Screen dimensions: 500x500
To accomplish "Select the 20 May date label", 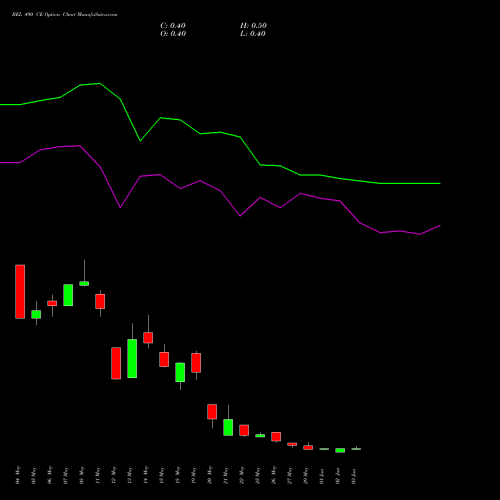I will click(210, 475).
